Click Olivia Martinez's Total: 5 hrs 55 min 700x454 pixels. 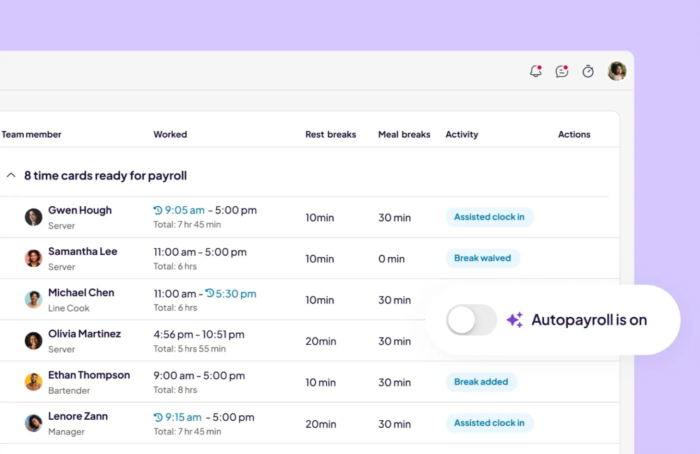189,349
